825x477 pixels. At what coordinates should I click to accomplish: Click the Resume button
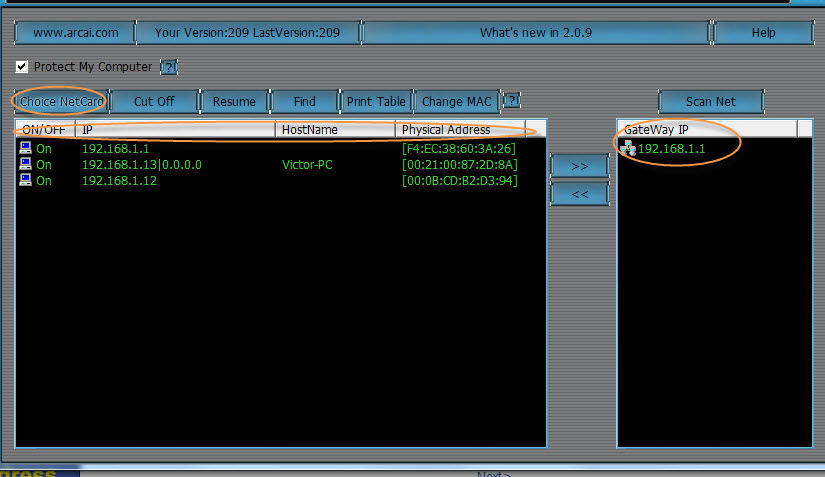234,102
